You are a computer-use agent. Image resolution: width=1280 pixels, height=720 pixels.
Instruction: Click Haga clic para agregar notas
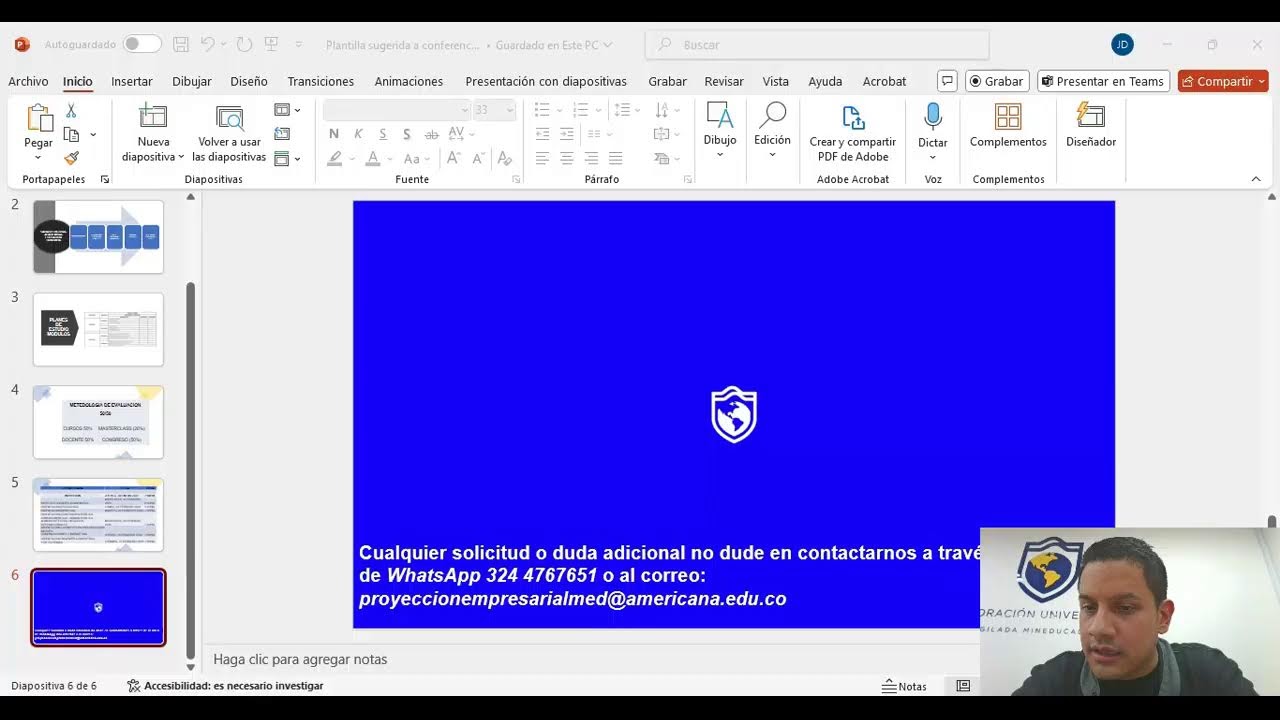300,659
